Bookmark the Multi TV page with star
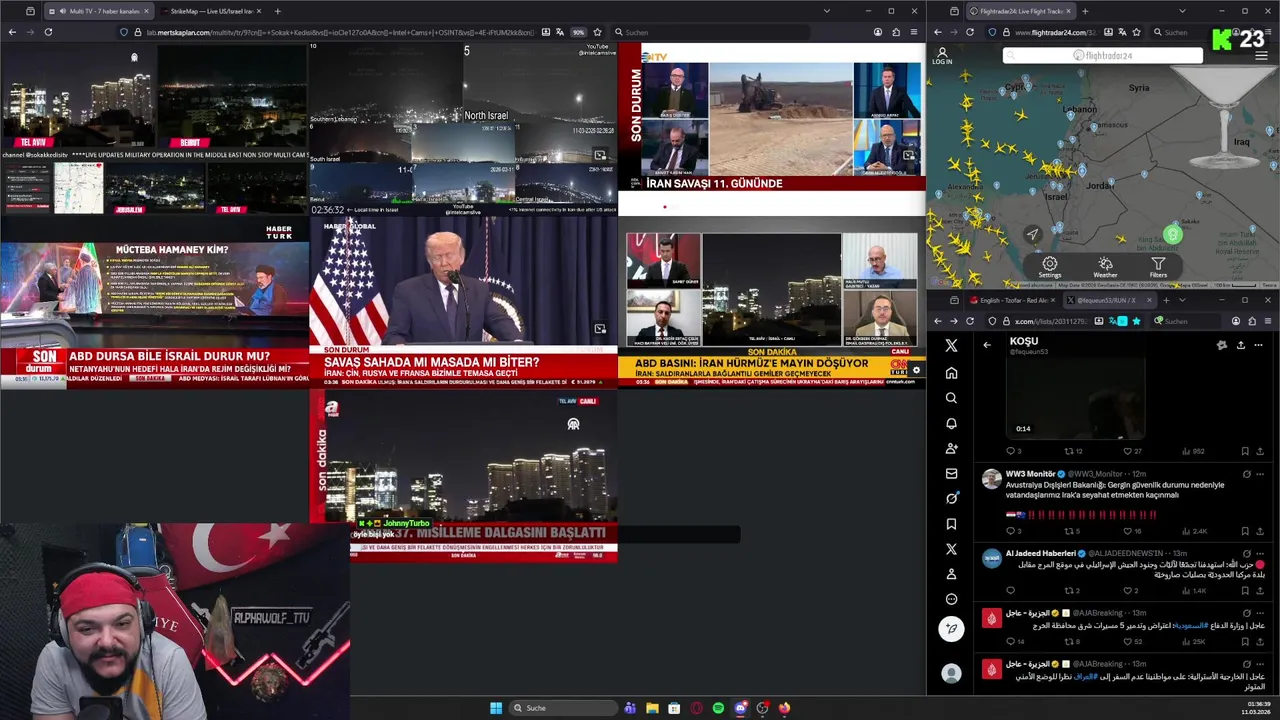The height and width of the screenshot is (720, 1280). 597,32
